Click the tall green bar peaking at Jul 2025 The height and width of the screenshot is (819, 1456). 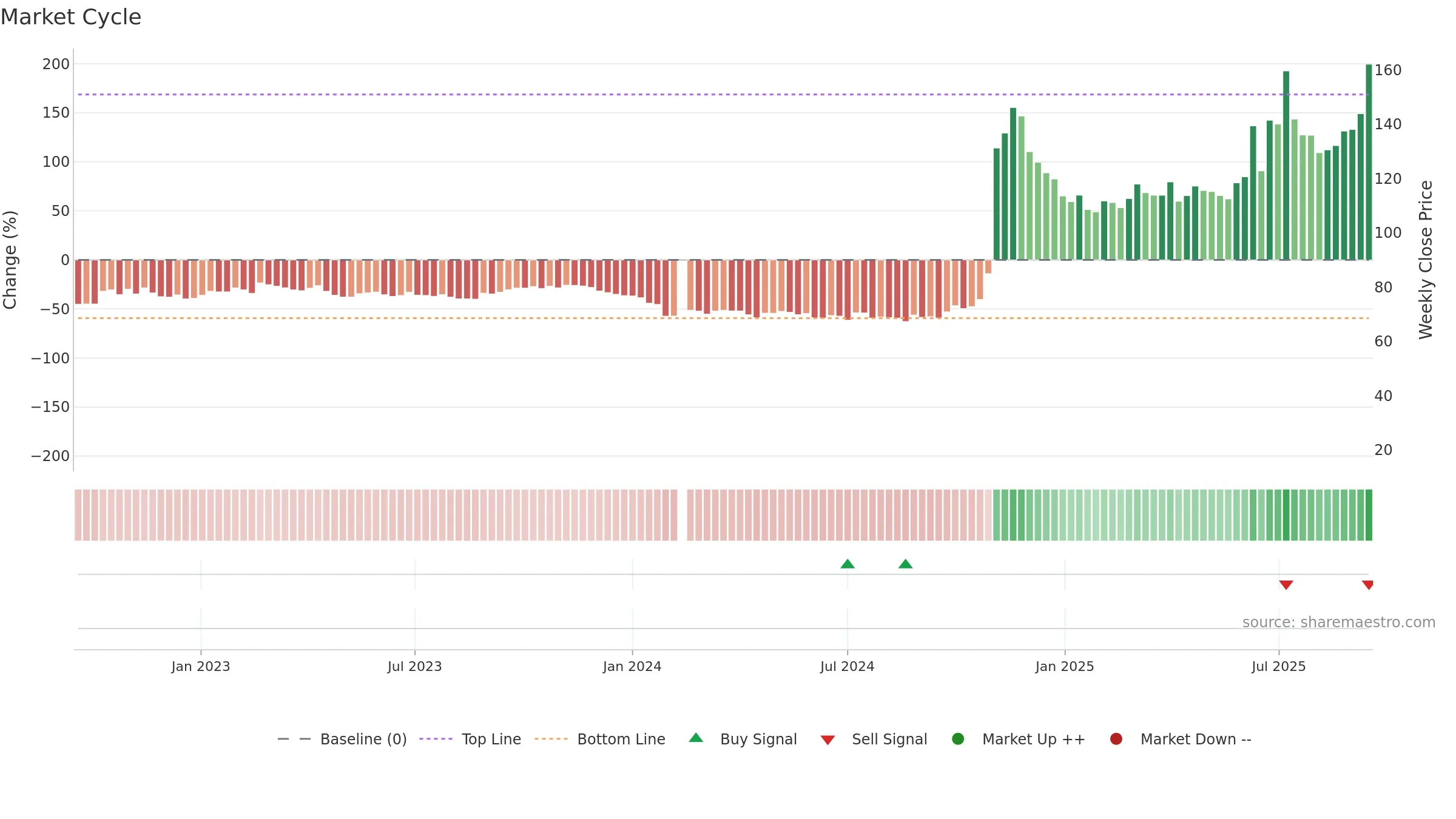(1286, 166)
